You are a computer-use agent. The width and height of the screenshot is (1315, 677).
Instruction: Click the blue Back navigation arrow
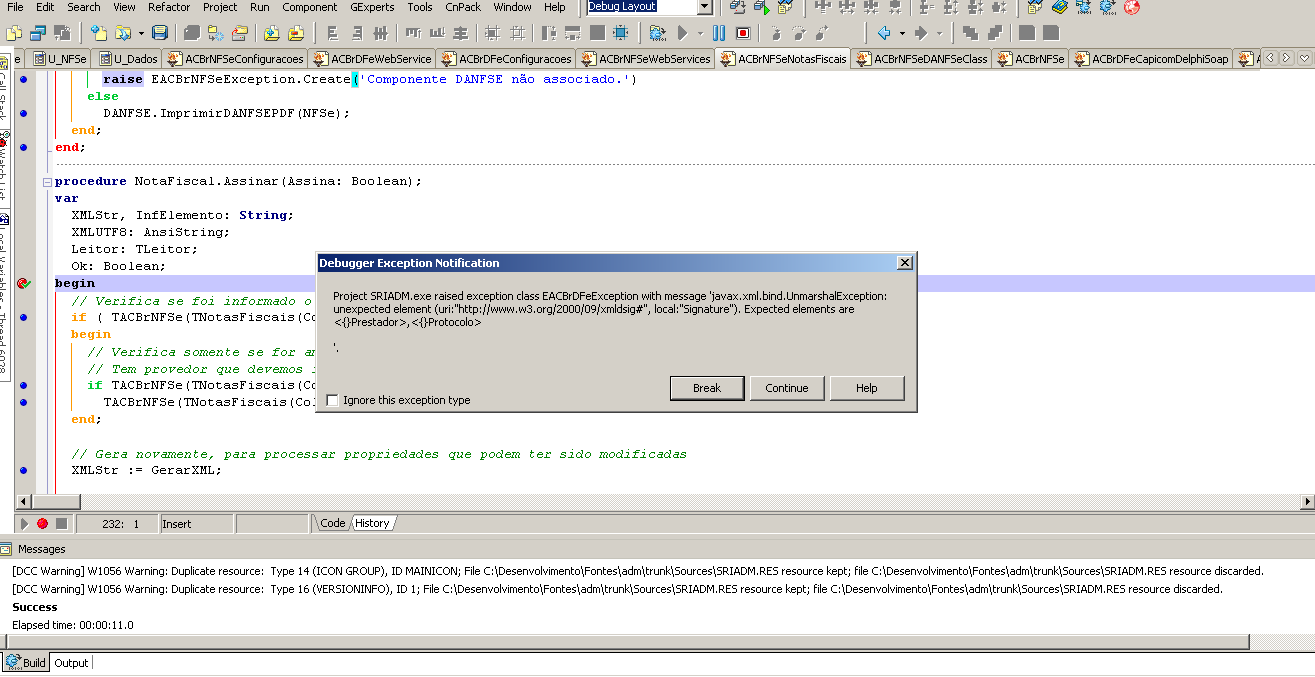[x=884, y=33]
